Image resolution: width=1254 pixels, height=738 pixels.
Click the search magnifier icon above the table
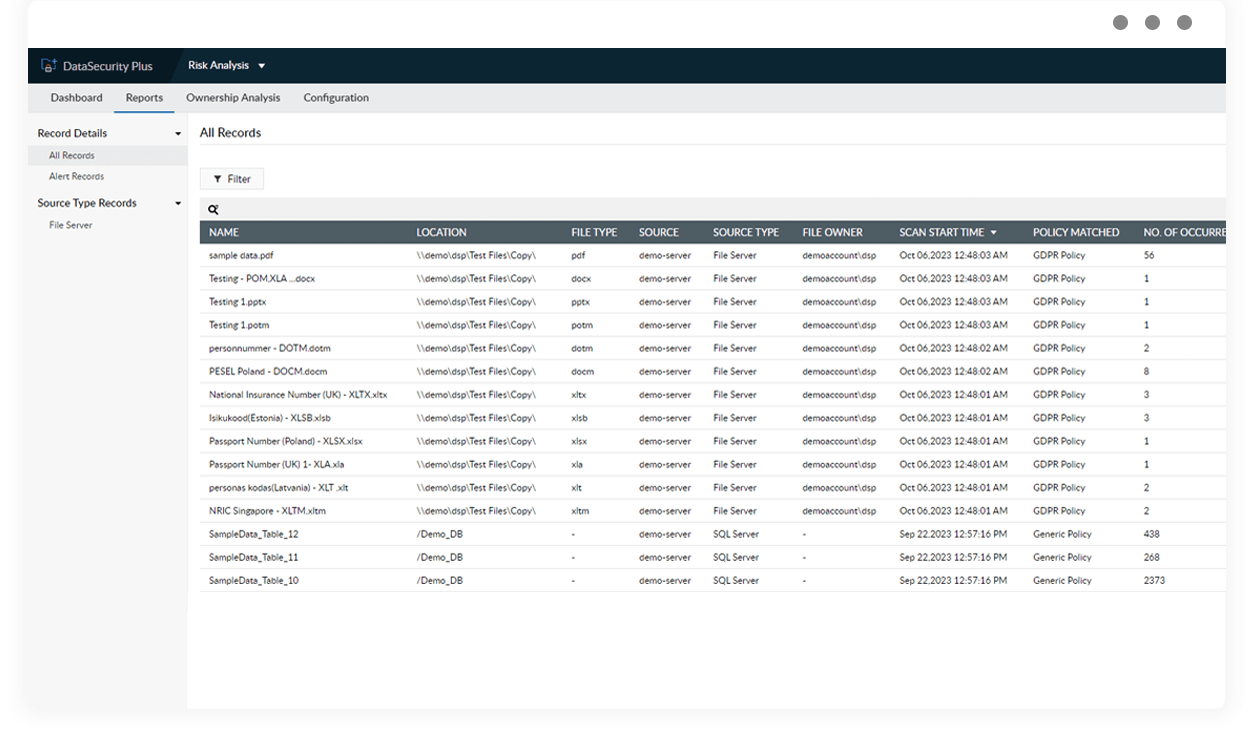point(213,209)
